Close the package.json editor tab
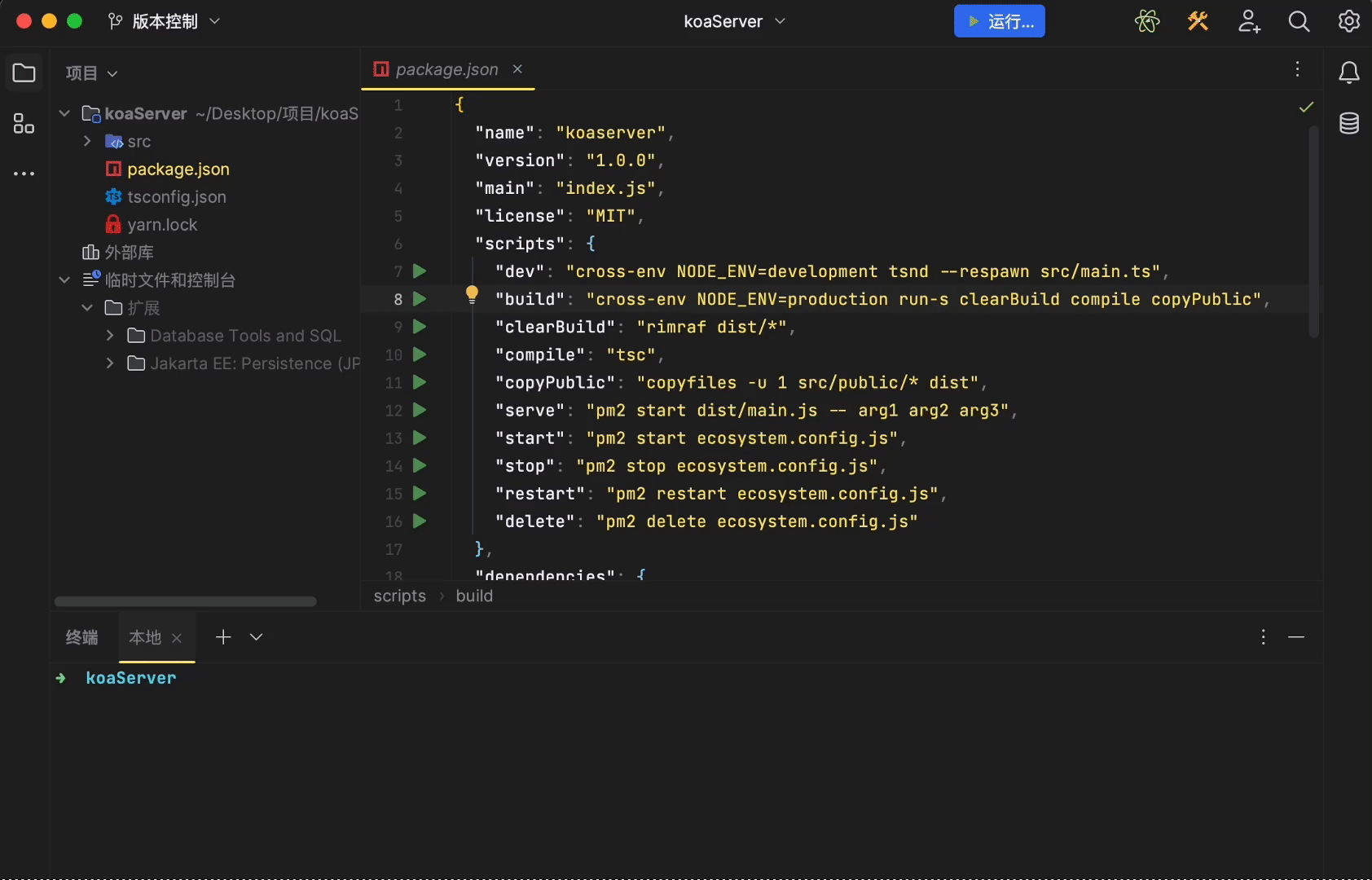Screen dimensions: 1372x880 (517, 69)
